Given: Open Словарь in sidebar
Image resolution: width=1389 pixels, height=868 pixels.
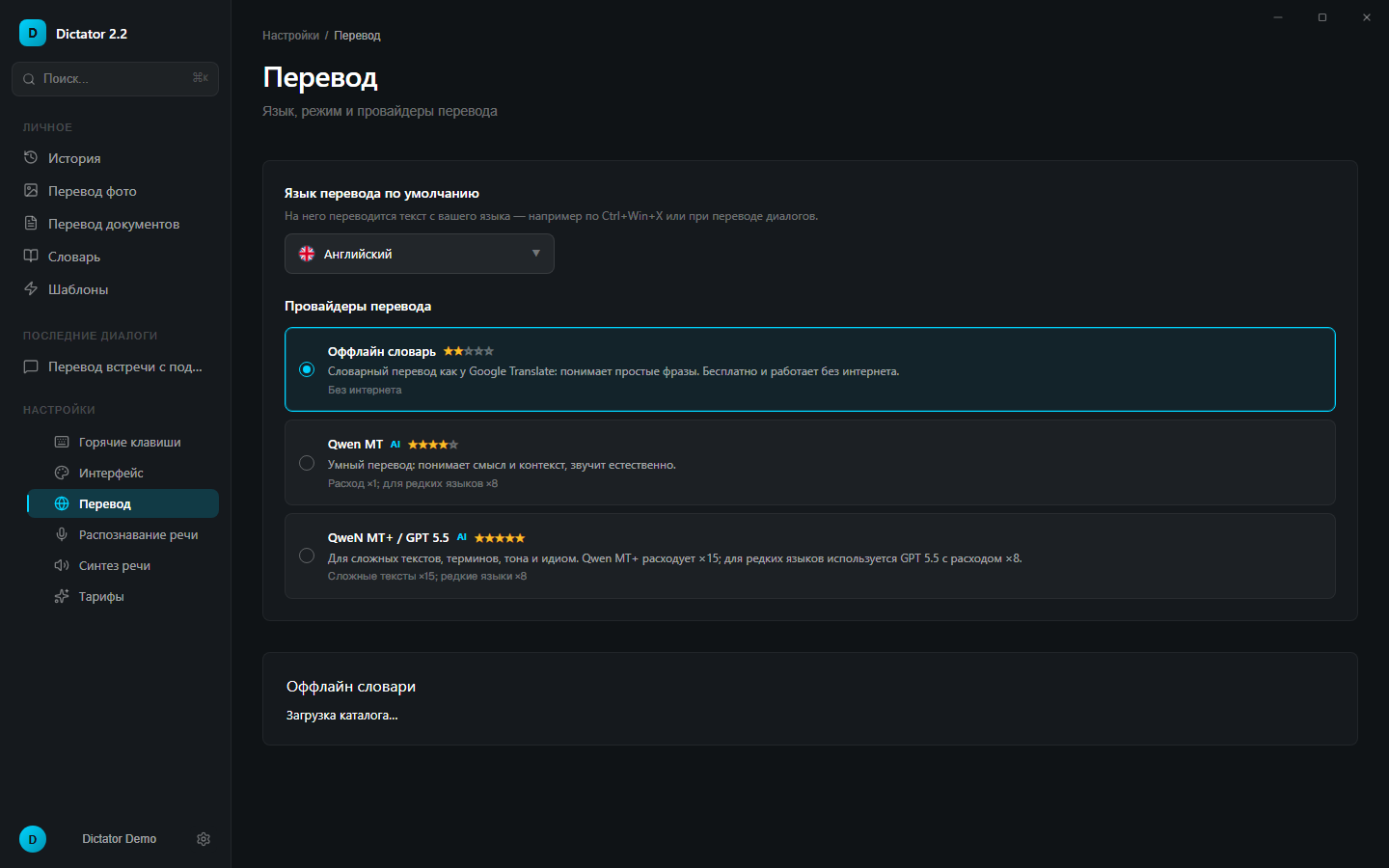Looking at the screenshot, I should coord(116,257).
